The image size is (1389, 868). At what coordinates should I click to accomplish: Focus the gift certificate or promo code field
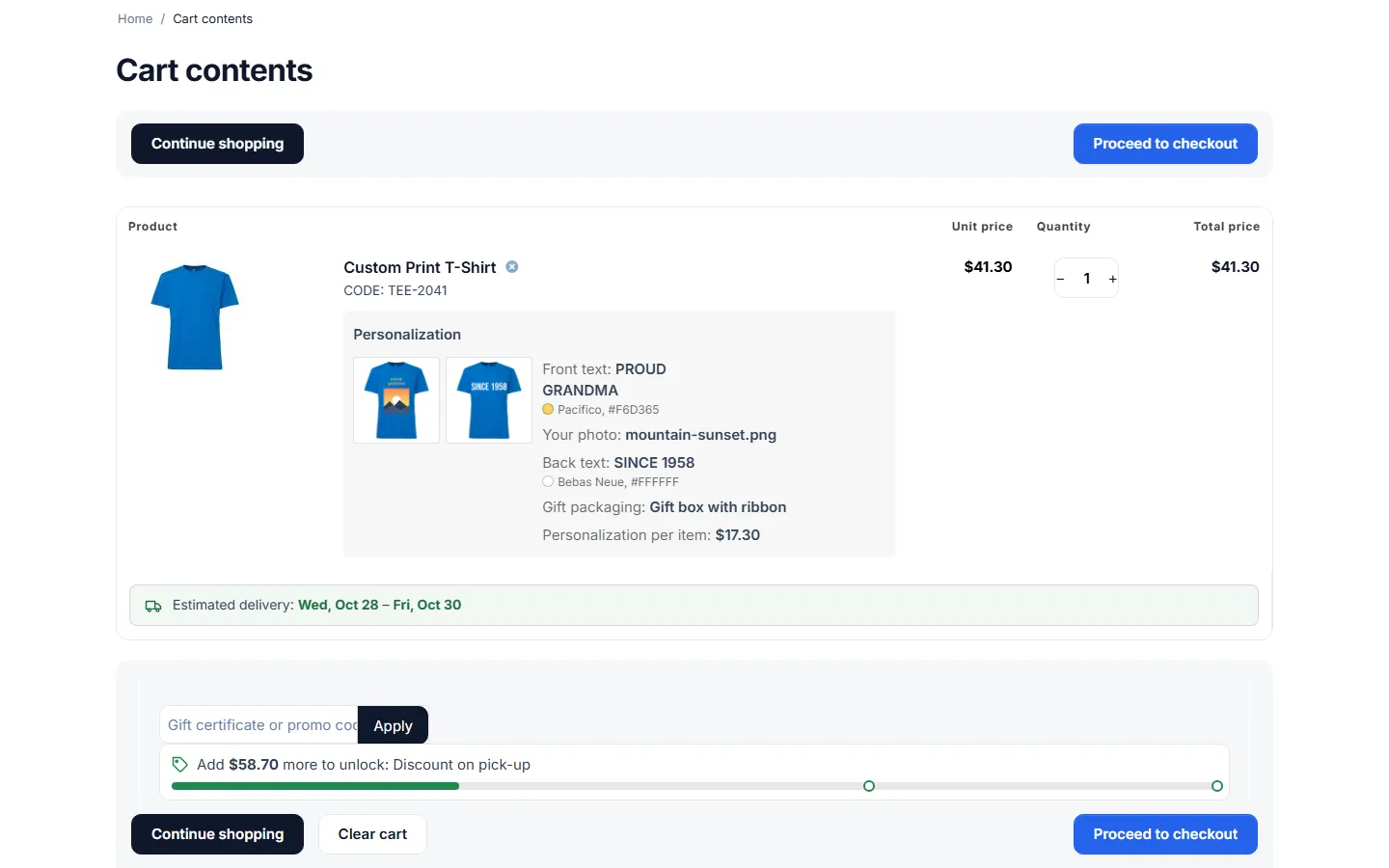tap(259, 725)
